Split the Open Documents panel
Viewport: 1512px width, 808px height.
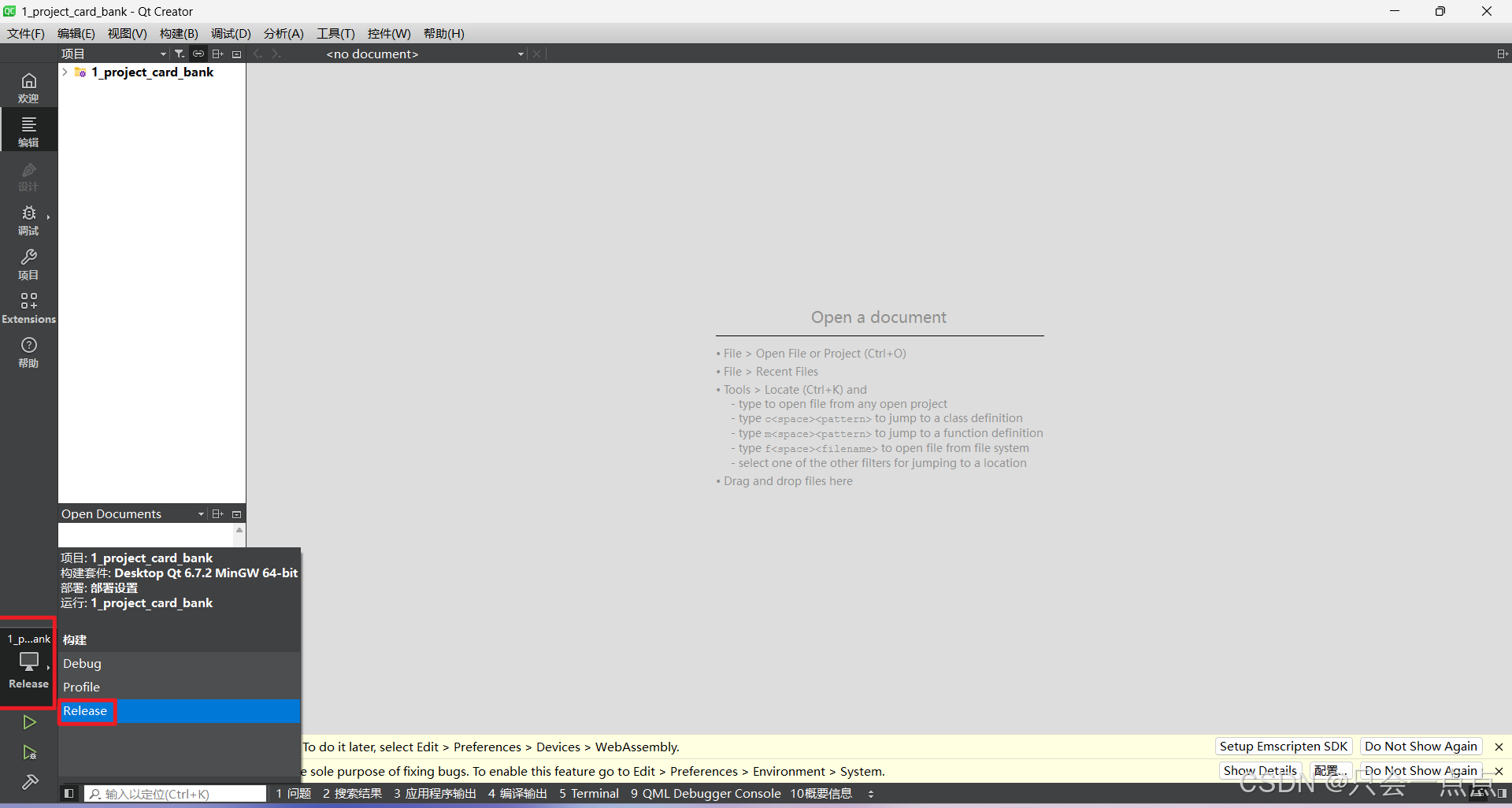pyautogui.click(x=218, y=513)
